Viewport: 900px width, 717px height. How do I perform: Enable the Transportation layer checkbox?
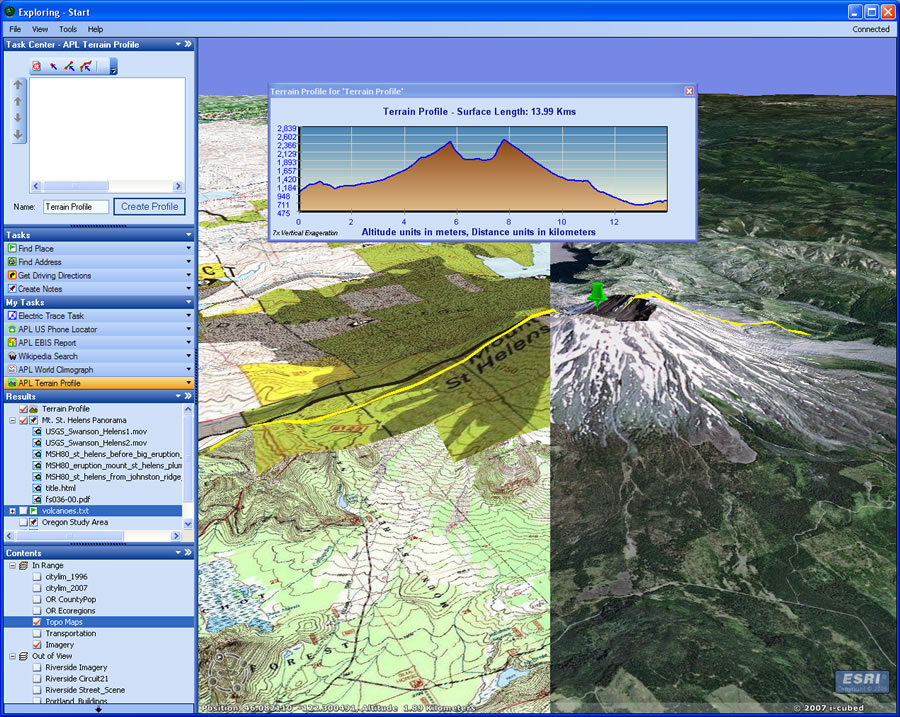click(37, 633)
